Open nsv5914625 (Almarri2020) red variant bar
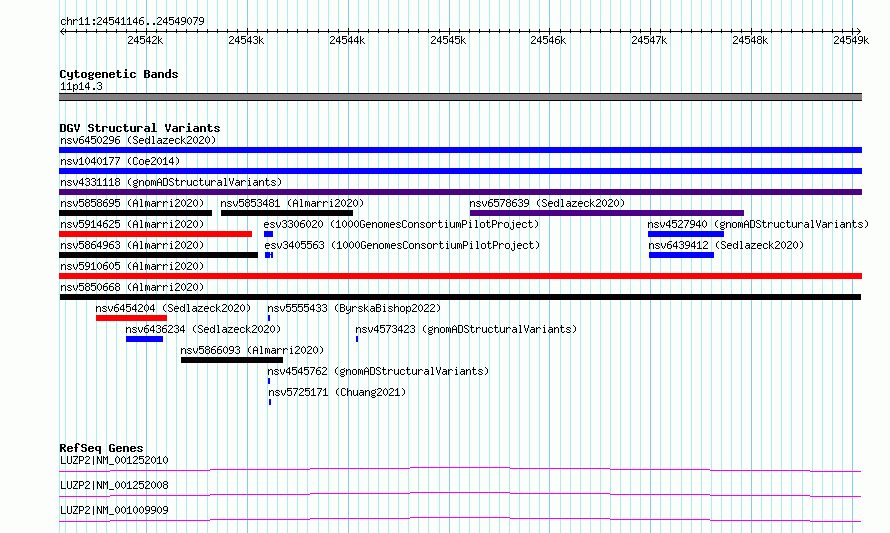Screen dimensions: 890x533 point(156,234)
